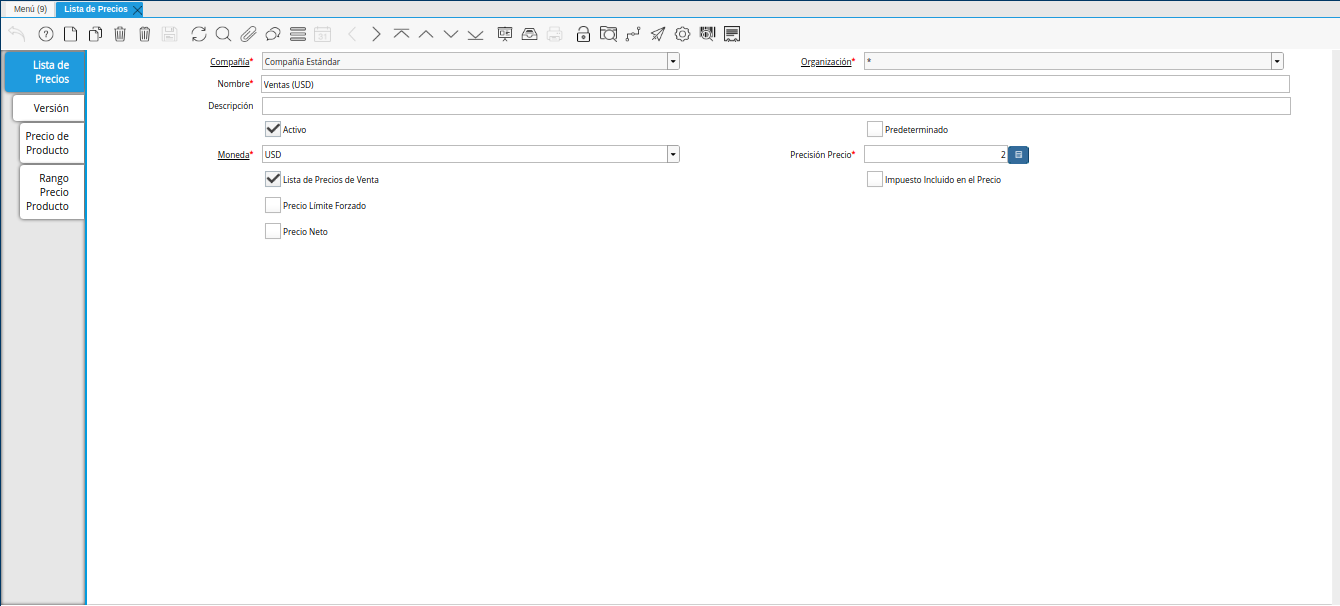The width and height of the screenshot is (1340, 606).
Task: Open calculator button beside Precisión Precio
Action: pyautogui.click(x=1018, y=154)
